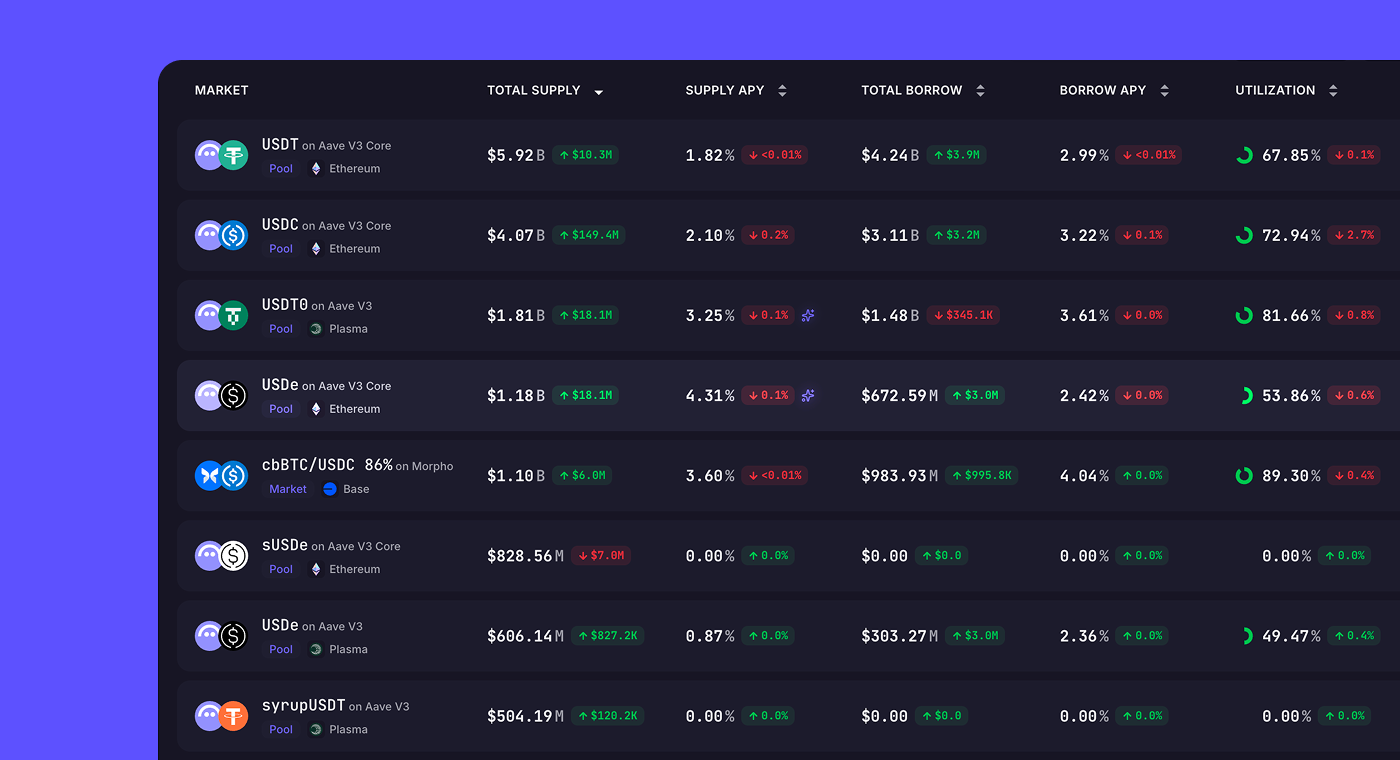Viewport: 1400px width, 760px height.
Task: Click the green $10.3M change badge on USDT supply
Action: coord(587,155)
